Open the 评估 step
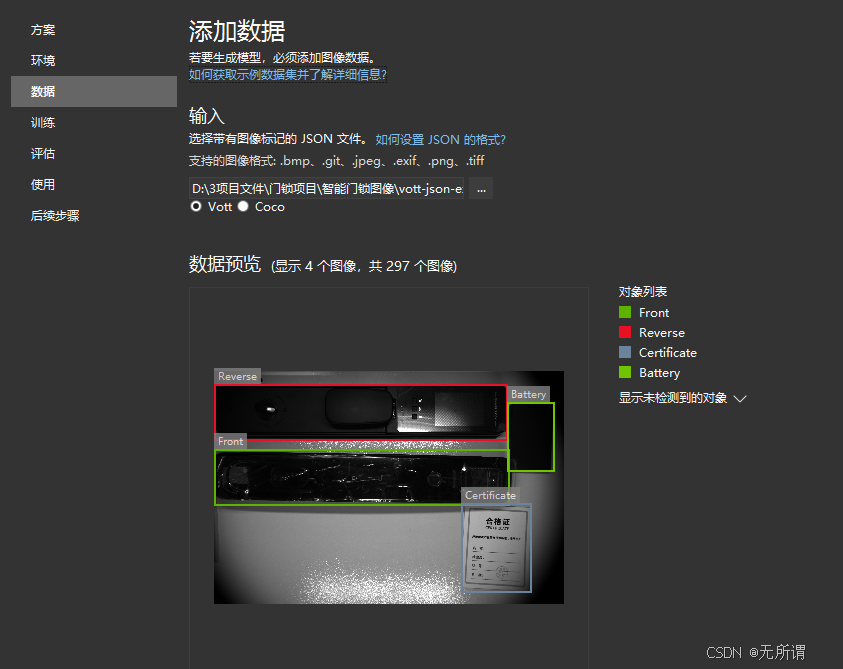 [x=42, y=154]
